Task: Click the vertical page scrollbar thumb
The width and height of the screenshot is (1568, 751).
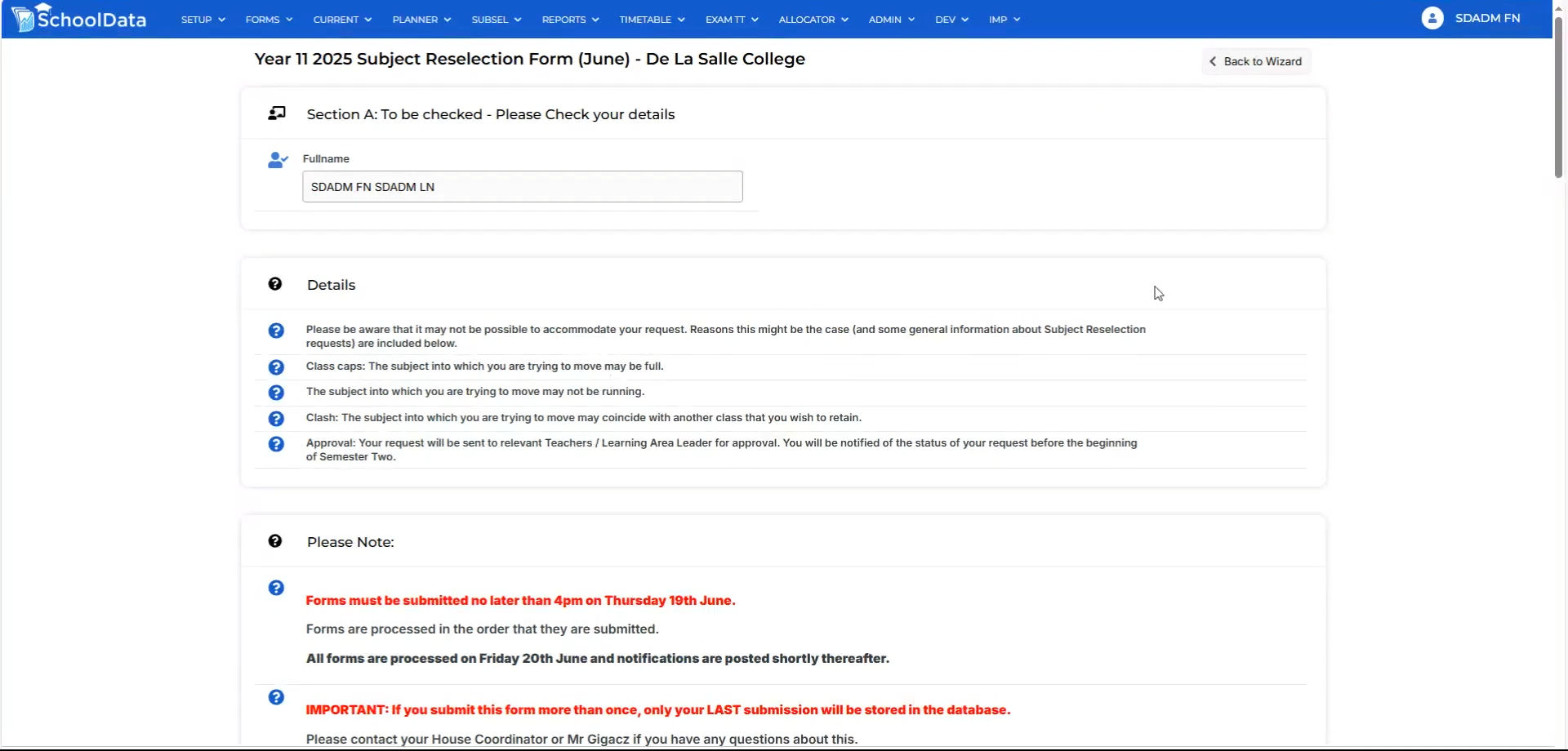Action: (1558, 96)
